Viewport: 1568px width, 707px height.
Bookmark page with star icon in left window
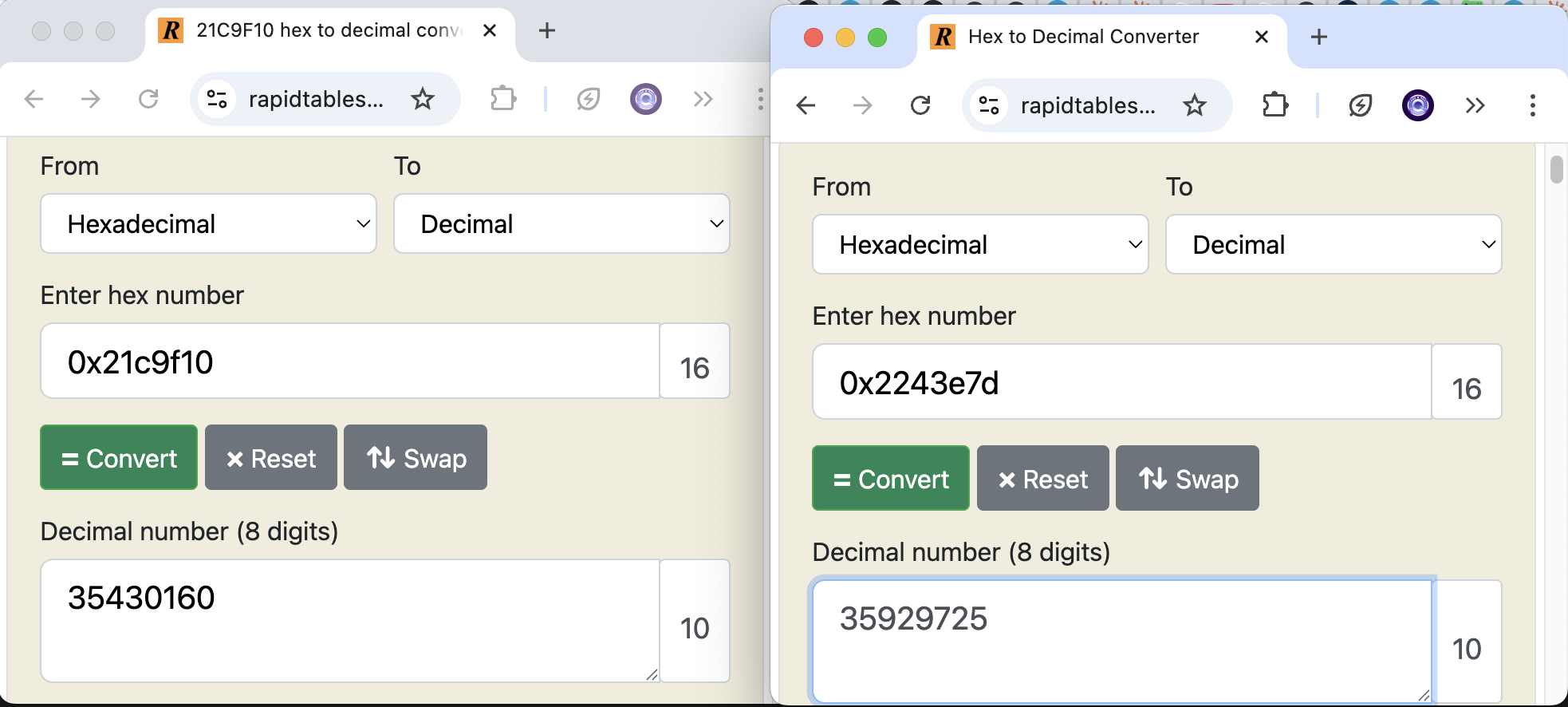tap(422, 99)
